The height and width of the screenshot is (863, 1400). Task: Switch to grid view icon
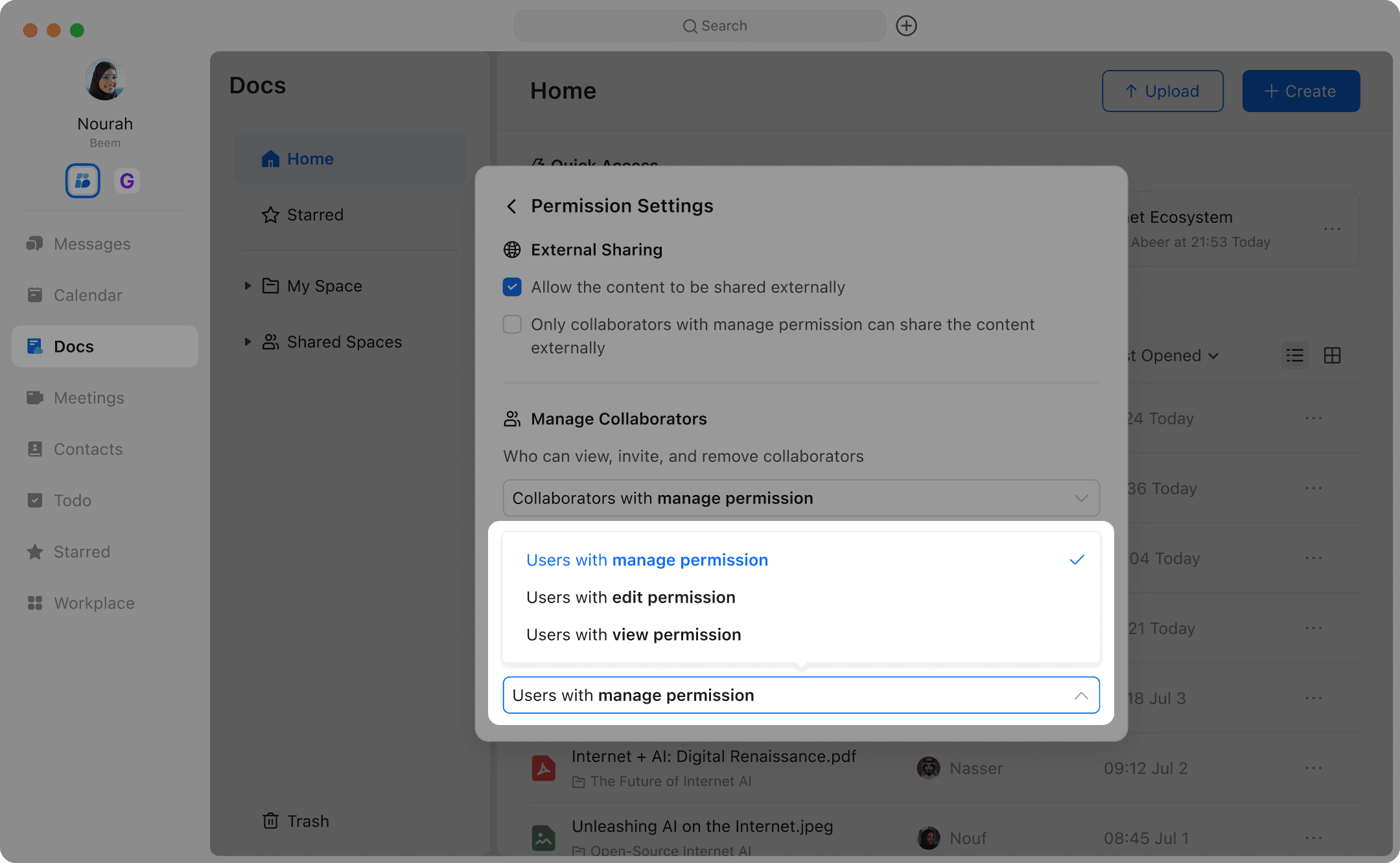[1332, 356]
